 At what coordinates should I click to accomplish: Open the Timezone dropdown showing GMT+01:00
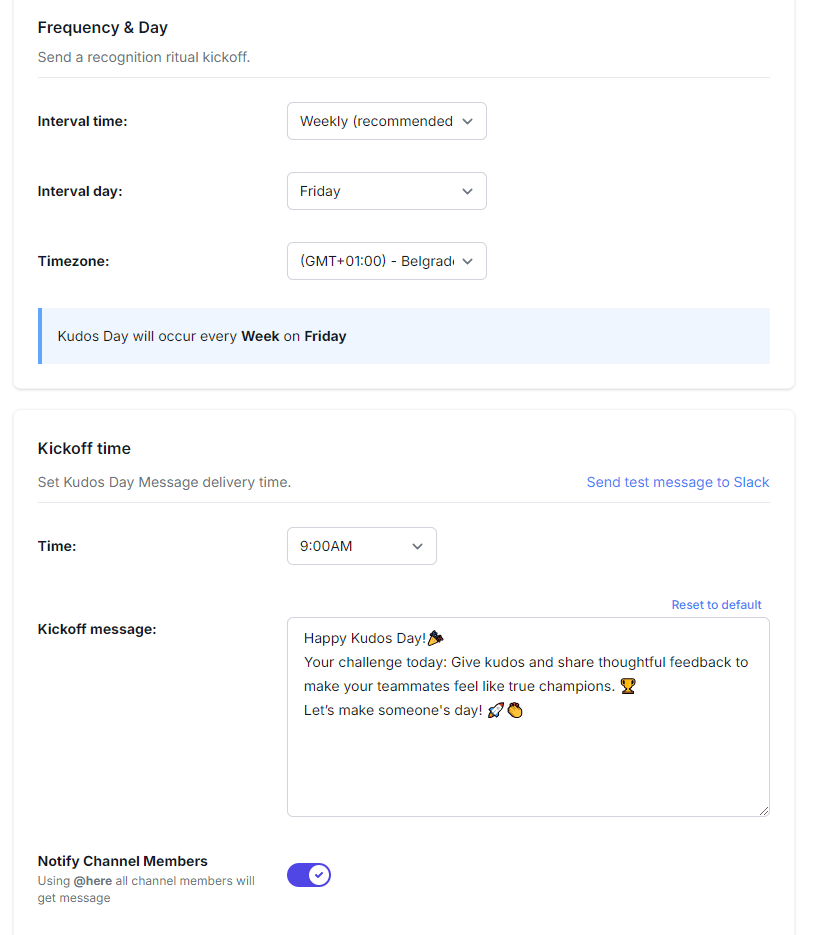click(386, 261)
